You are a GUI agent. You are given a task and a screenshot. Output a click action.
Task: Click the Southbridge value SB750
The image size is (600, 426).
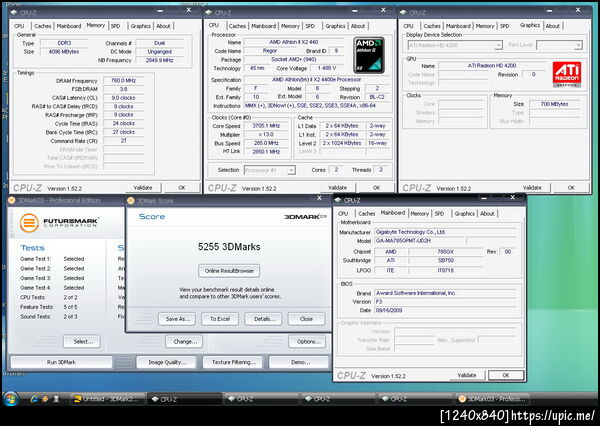pyautogui.click(x=446, y=260)
